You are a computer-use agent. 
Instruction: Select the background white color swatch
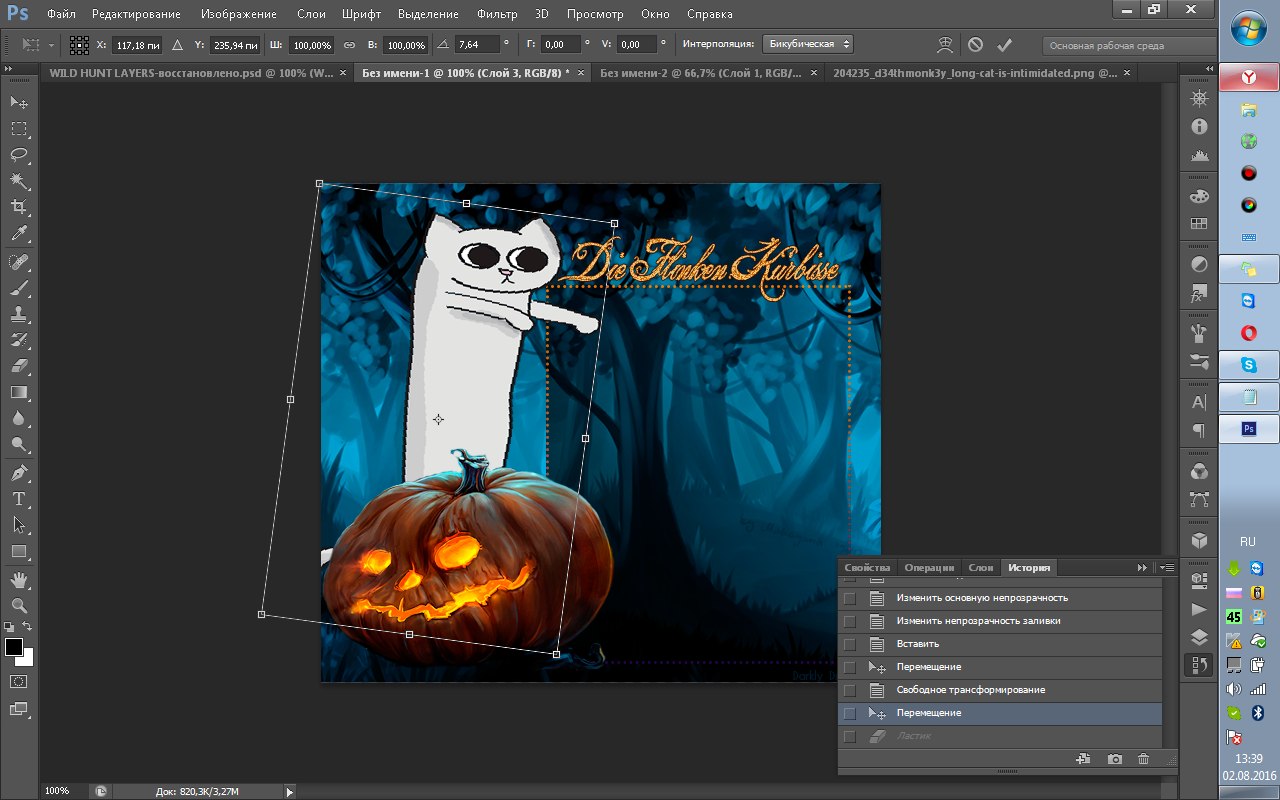coord(26,658)
